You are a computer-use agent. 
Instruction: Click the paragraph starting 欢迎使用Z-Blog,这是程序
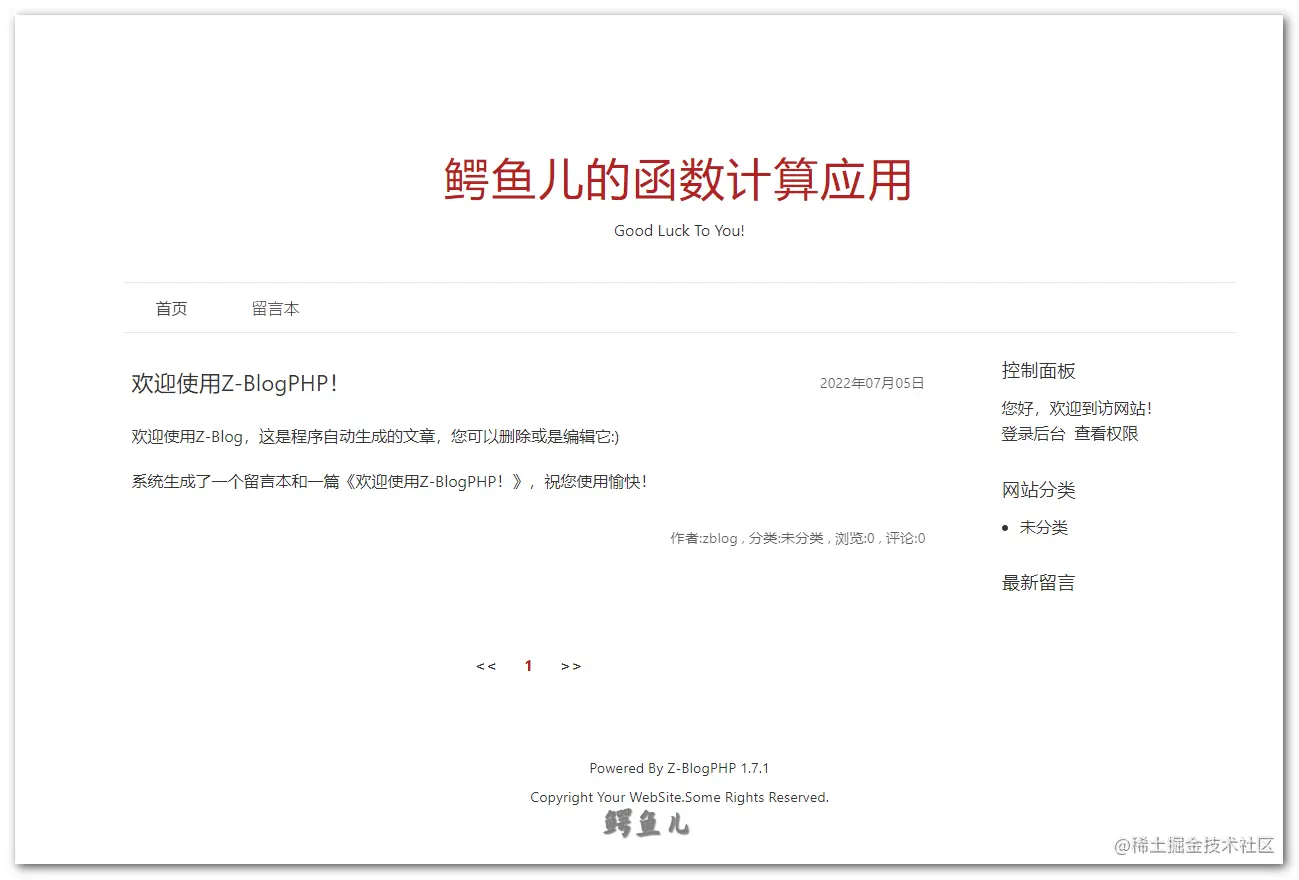pyautogui.click(x=375, y=436)
